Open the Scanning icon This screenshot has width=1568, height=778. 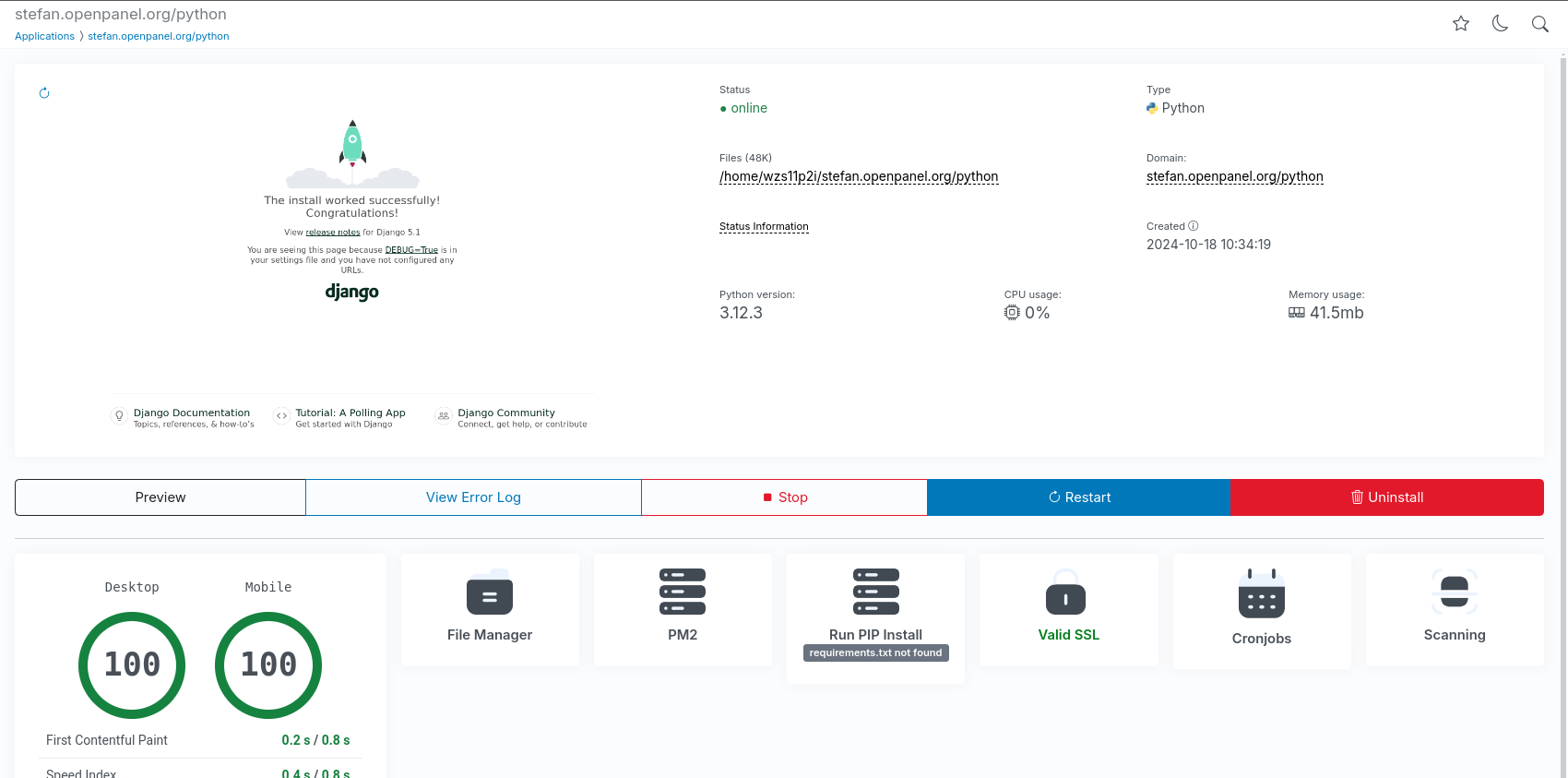coord(1455,592)
